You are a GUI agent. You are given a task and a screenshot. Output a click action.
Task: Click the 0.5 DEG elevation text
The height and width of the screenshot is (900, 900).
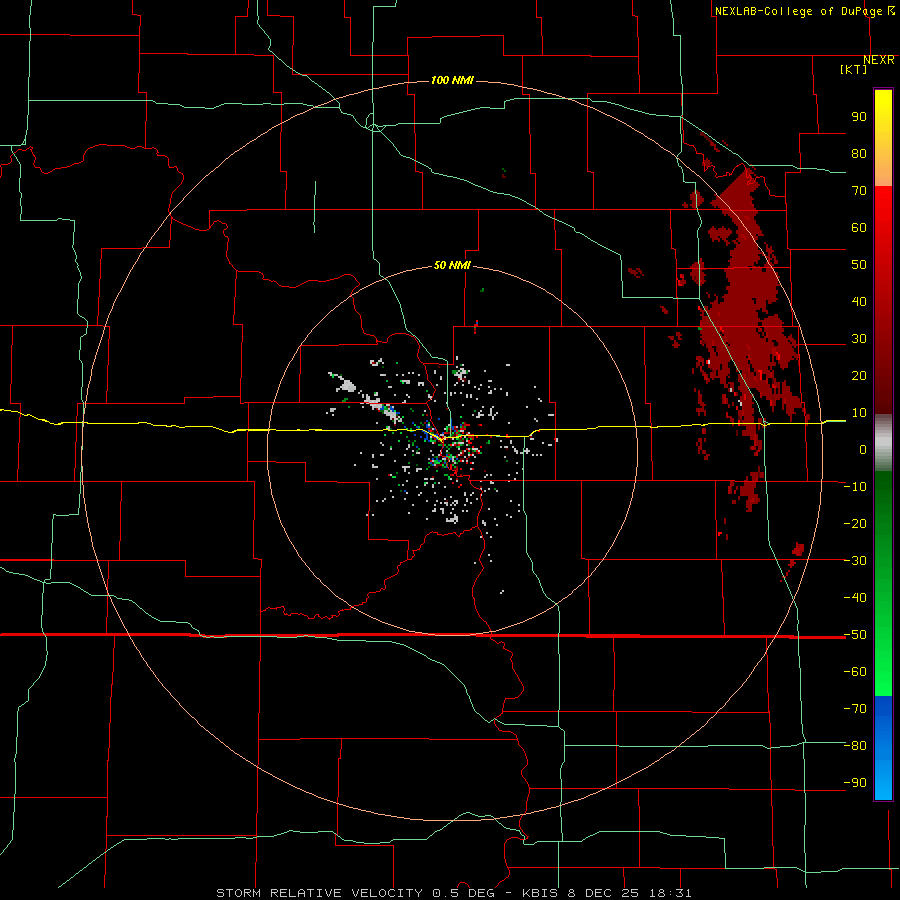[x=462, y=893]
